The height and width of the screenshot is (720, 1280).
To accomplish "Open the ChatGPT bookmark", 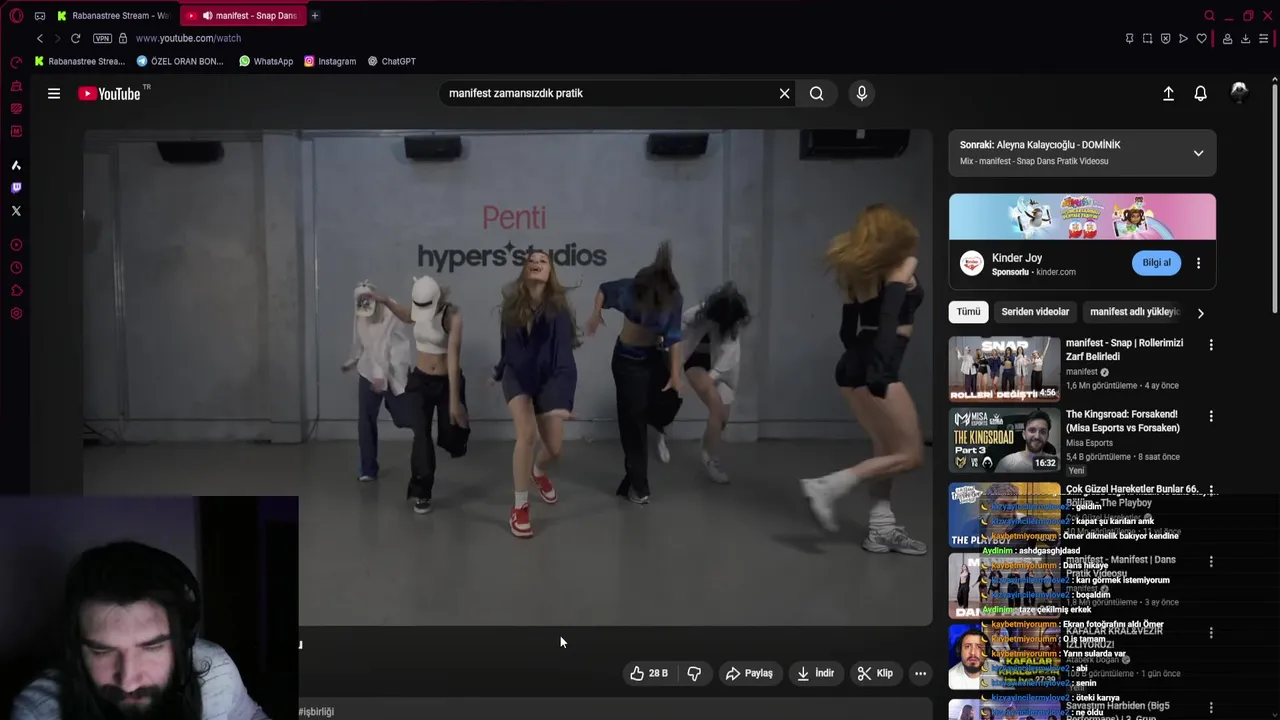I will [391, 61].
